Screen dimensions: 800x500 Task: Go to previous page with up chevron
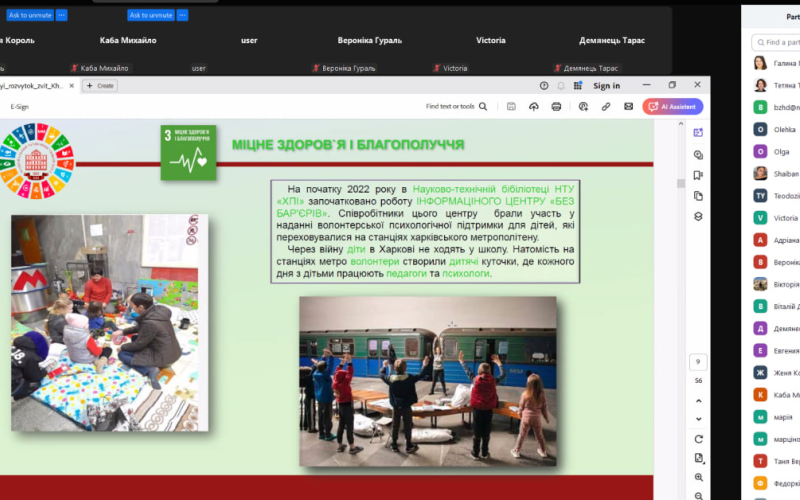698,401
